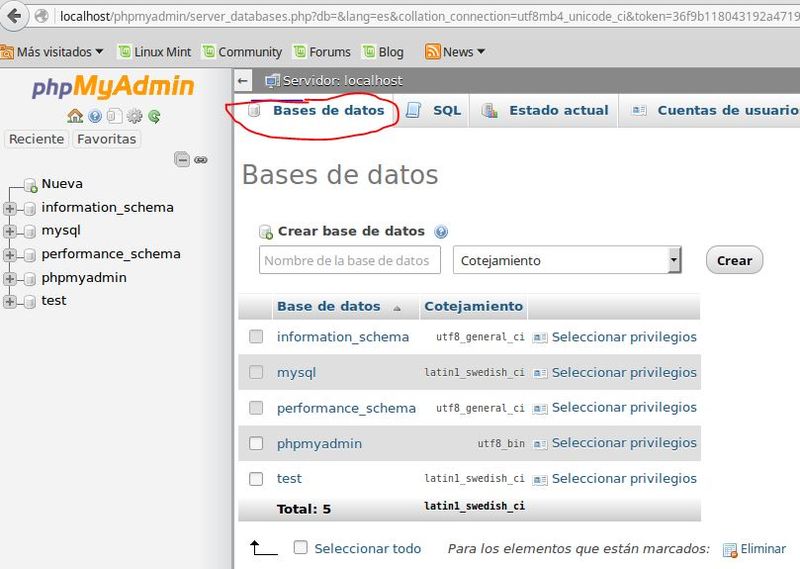Open the Estado actual tab
Viewport: 800px width, 569px height.
(545, 110)
